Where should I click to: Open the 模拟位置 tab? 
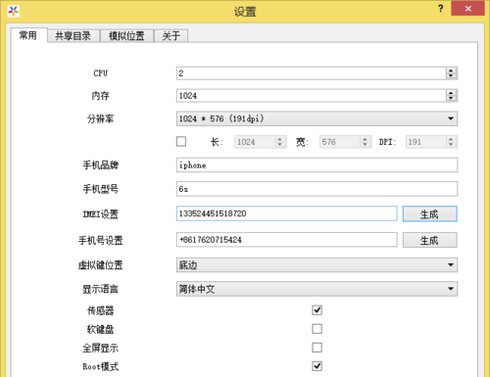(127, 36)
